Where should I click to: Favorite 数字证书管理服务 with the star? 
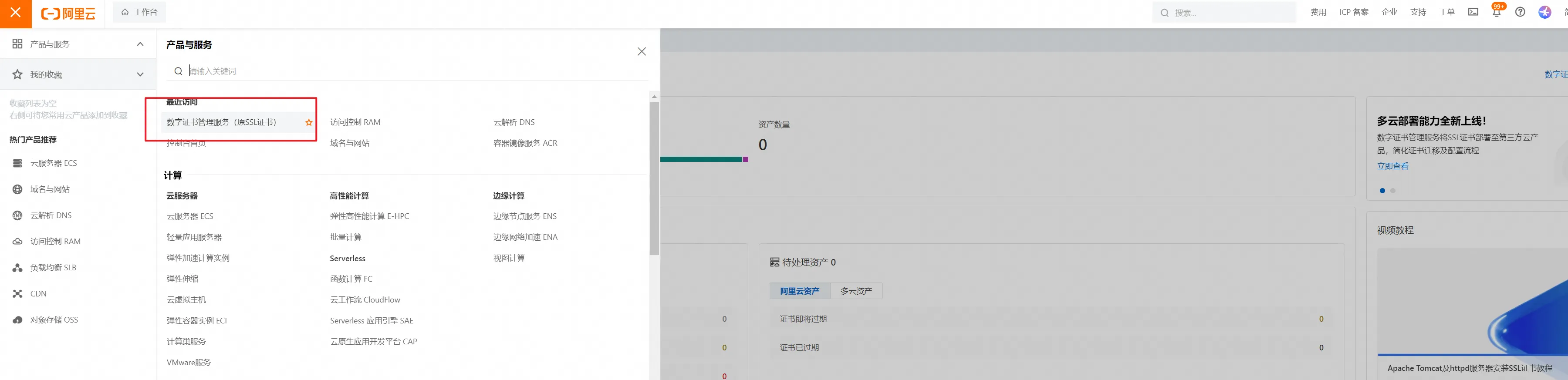tap(309, 122)
